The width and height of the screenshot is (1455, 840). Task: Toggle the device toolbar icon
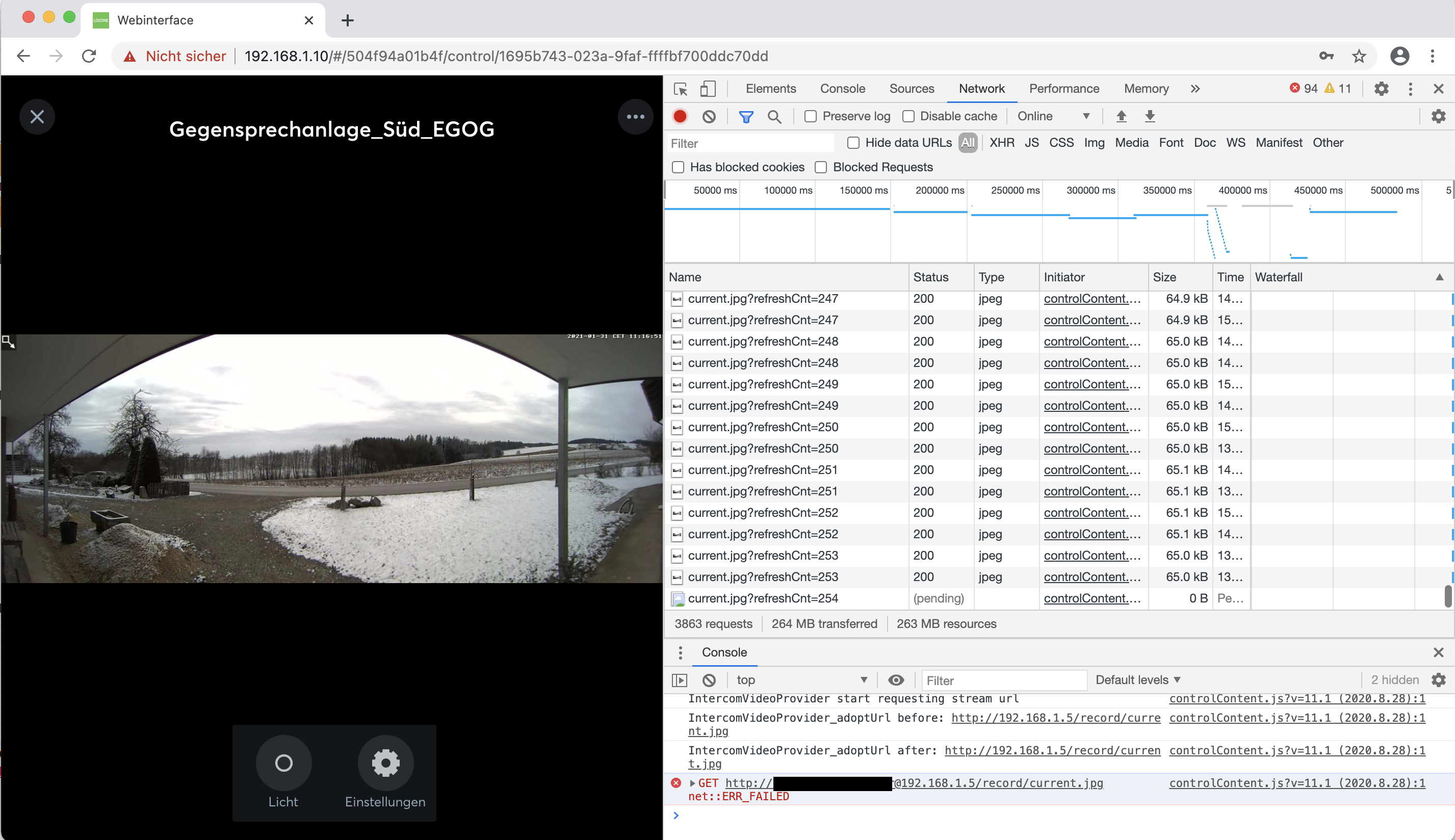pyautogui.click(x=708, y=89)
